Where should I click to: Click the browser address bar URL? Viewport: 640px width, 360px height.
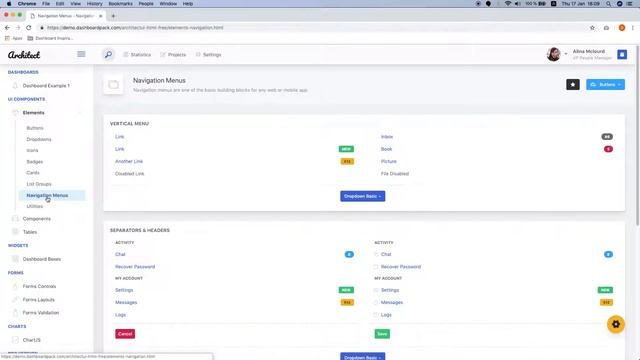(135, 28)
